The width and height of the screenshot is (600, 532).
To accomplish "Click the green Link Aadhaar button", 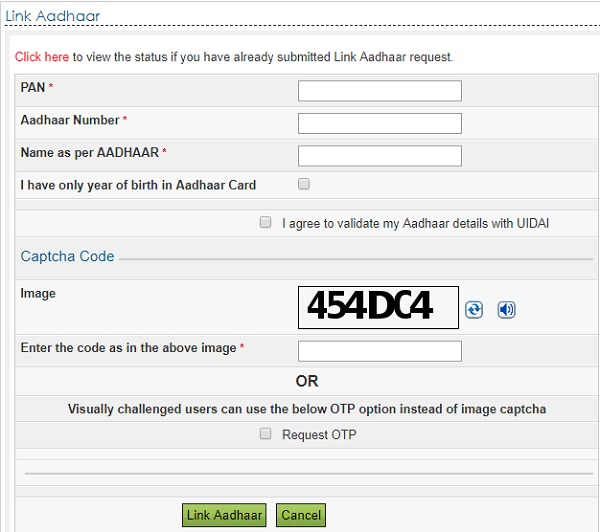I will (224, 515).
